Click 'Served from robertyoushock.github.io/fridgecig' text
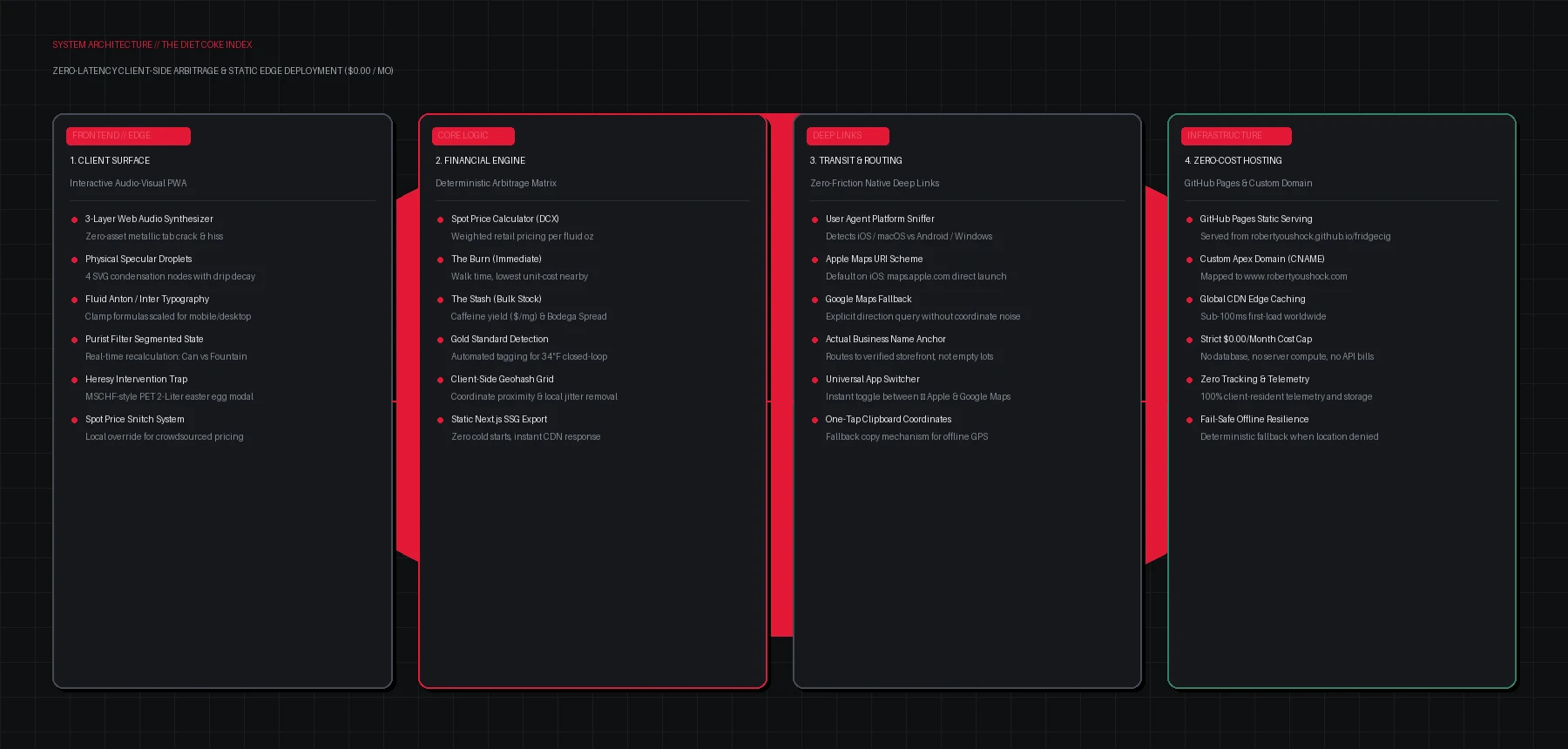The height and width of the screenshot is (749, 1568). pyautogui.click(x=1295, y=236)
